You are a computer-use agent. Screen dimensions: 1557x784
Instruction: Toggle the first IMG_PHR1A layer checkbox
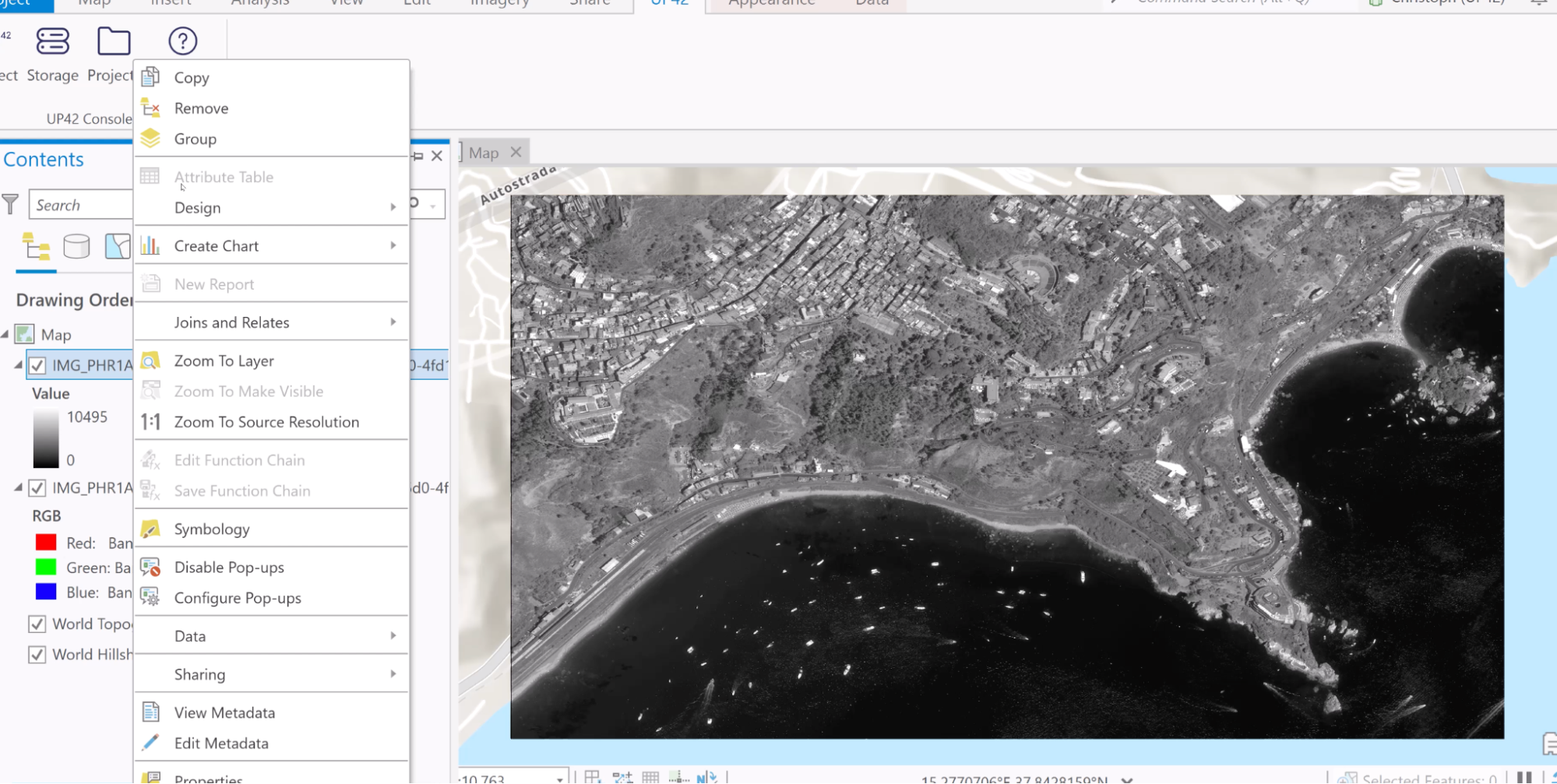37,366
